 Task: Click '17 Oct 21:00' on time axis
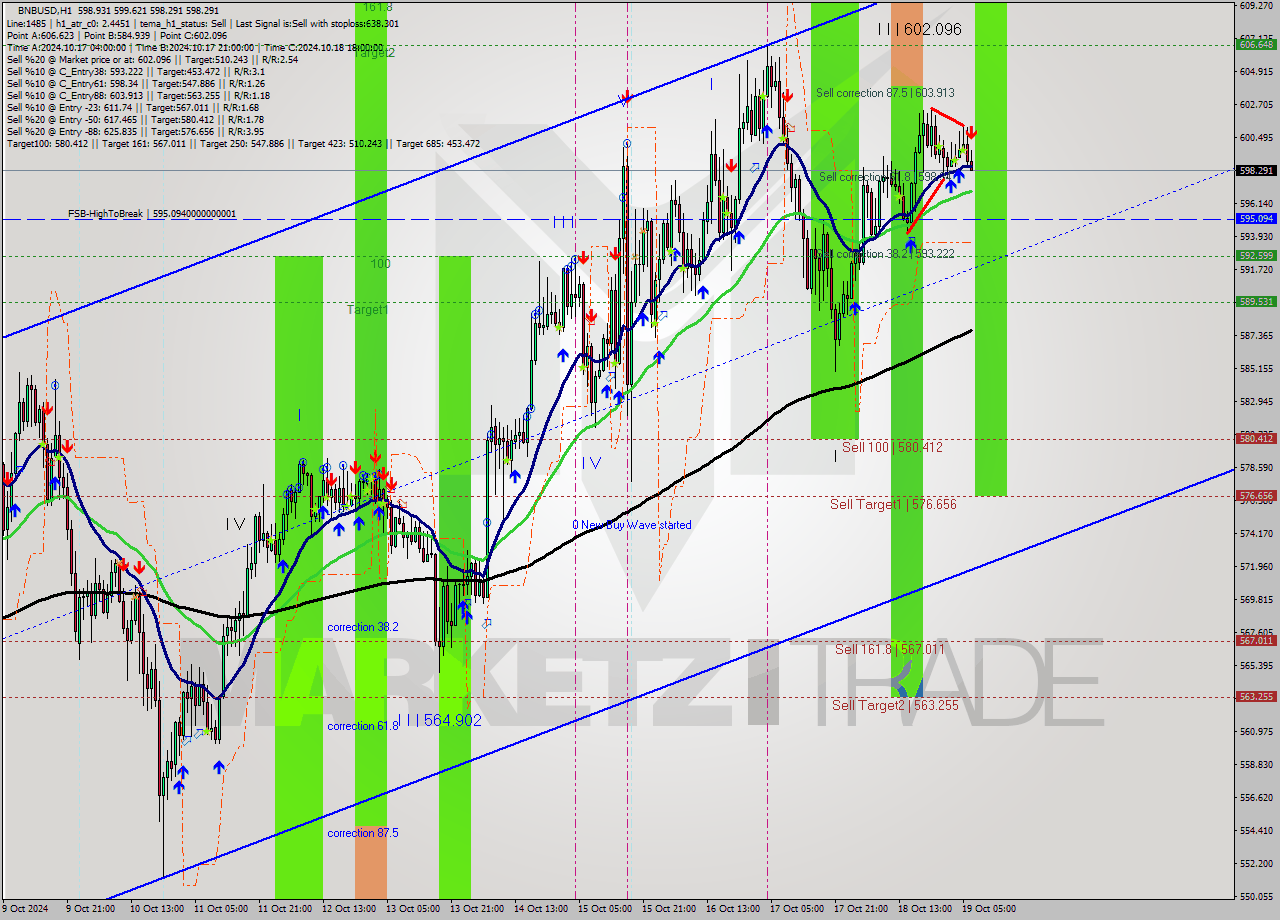coord(860,909)
